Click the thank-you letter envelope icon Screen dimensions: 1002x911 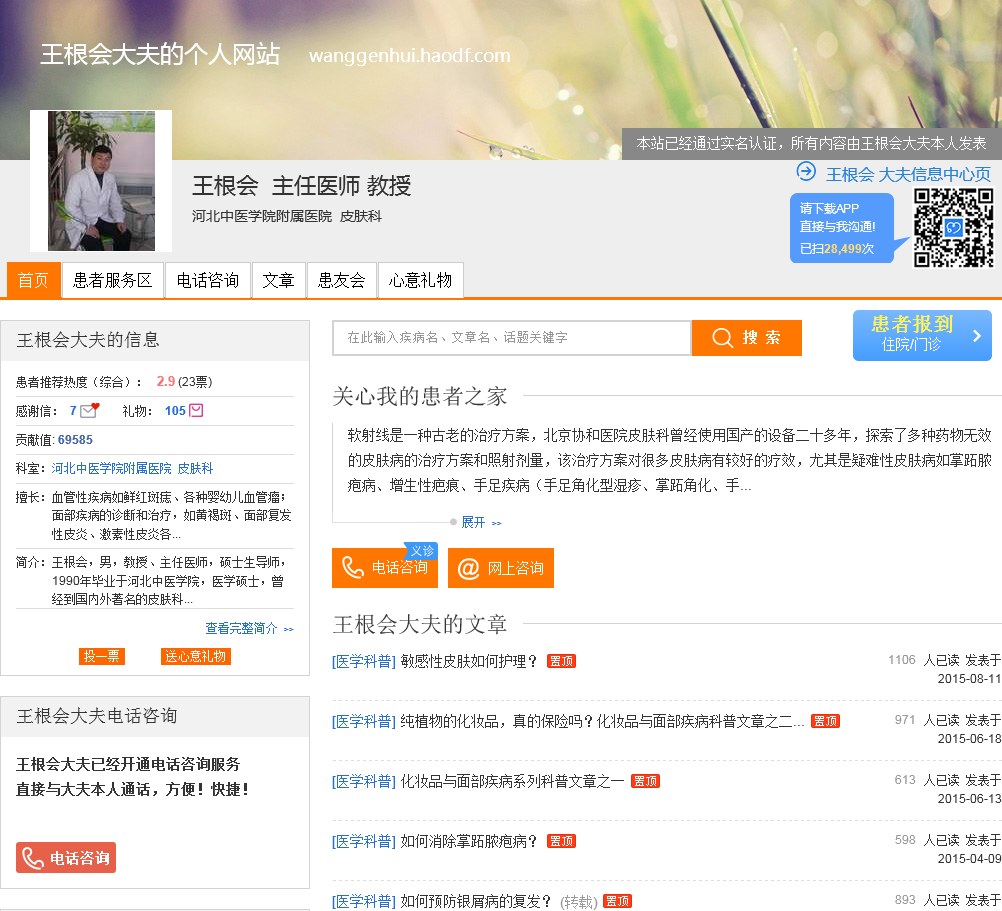coord(89,410)
